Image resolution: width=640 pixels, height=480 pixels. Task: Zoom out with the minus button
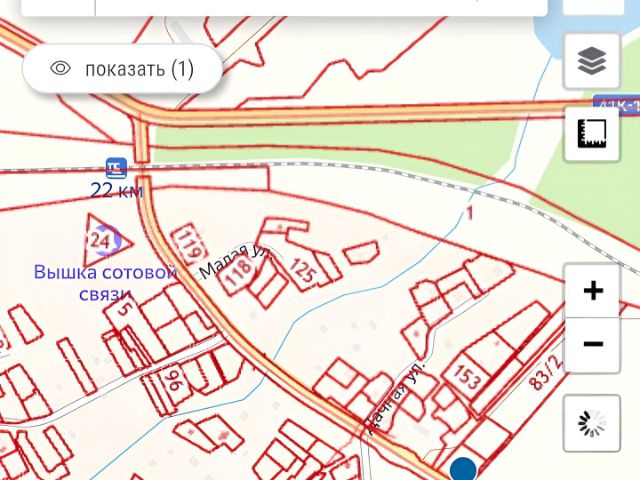pos(593,344)
